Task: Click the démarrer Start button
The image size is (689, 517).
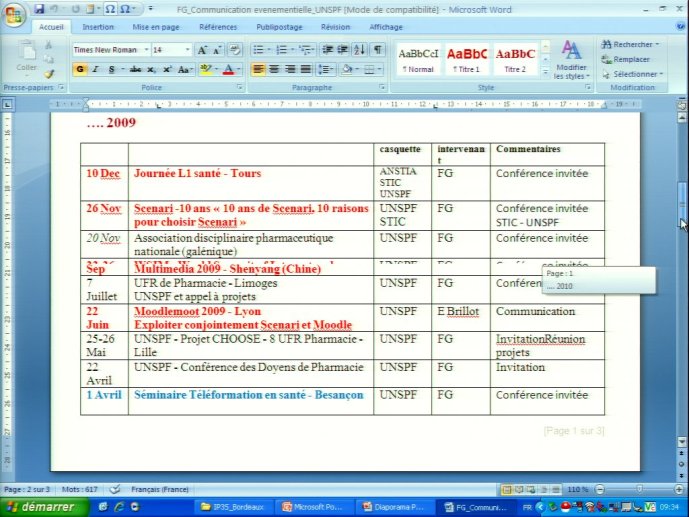Action: (x=43, y=507)
